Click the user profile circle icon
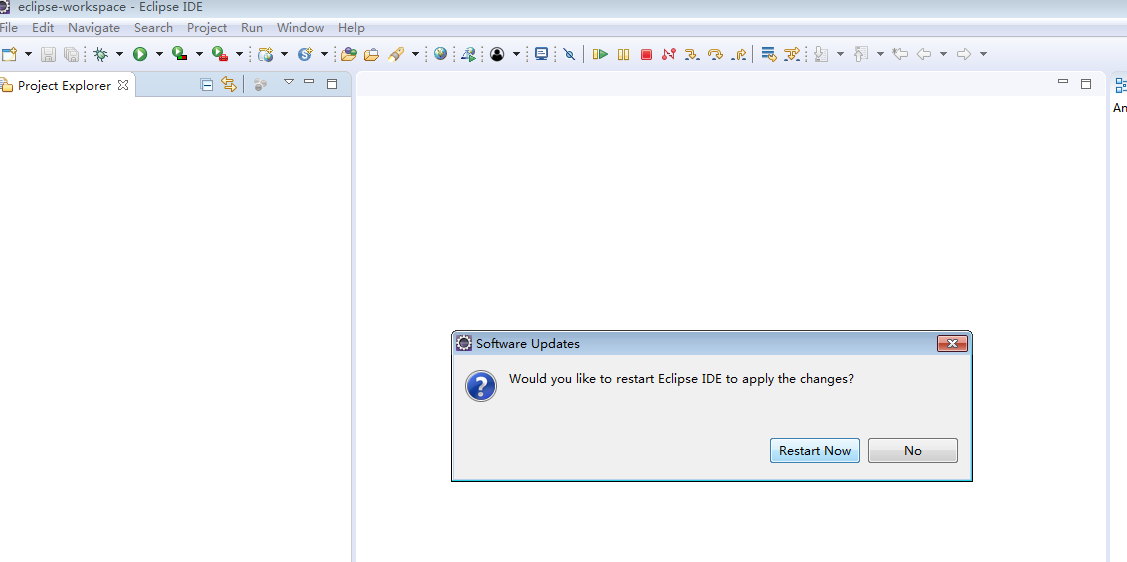Image resolution: width=1127 pixels, height=562 pixels. click(x=497, y=54)
